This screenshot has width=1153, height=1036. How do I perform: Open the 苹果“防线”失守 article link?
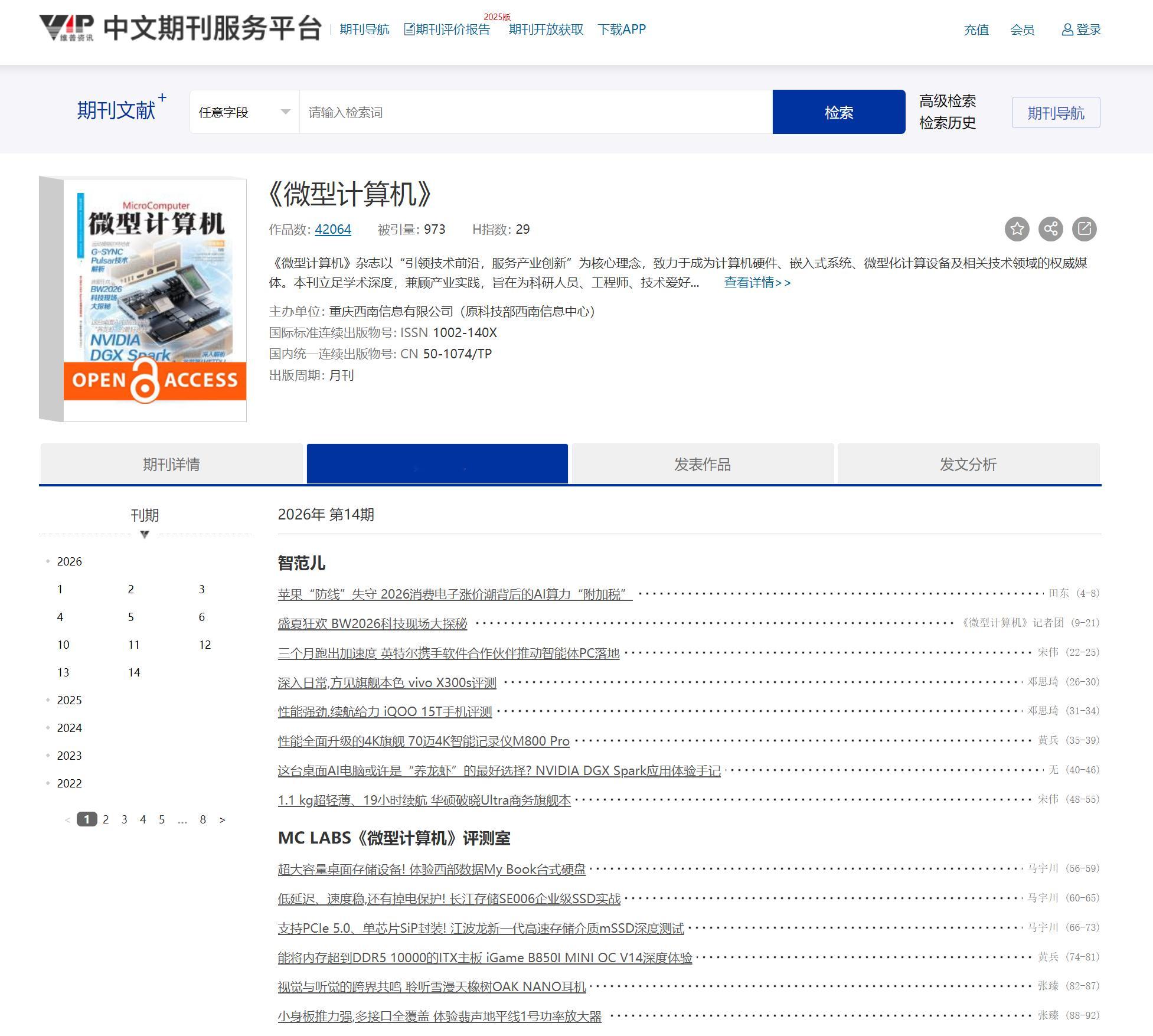click(455, 594)
